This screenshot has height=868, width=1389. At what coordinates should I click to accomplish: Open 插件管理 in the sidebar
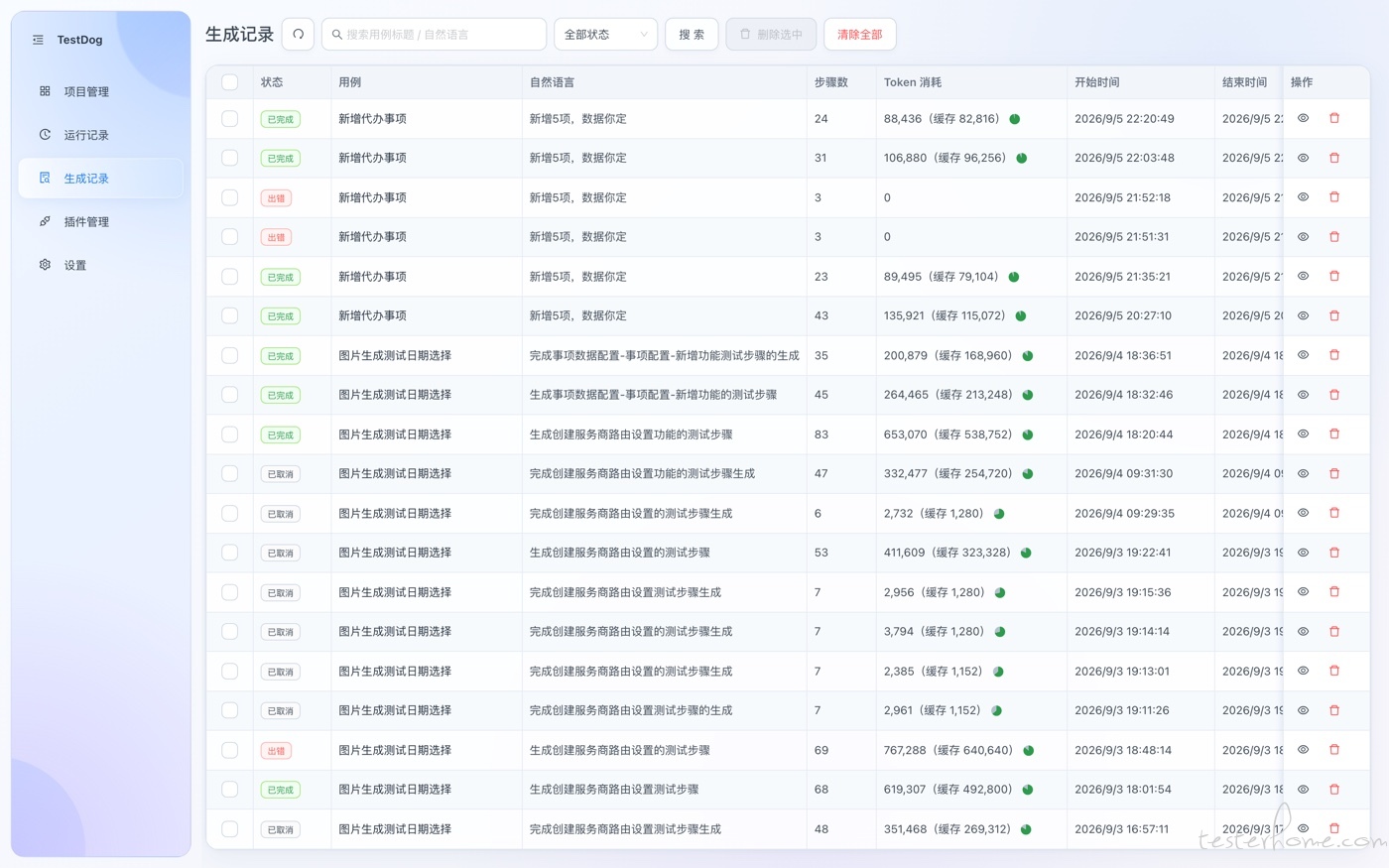[101, 222]
